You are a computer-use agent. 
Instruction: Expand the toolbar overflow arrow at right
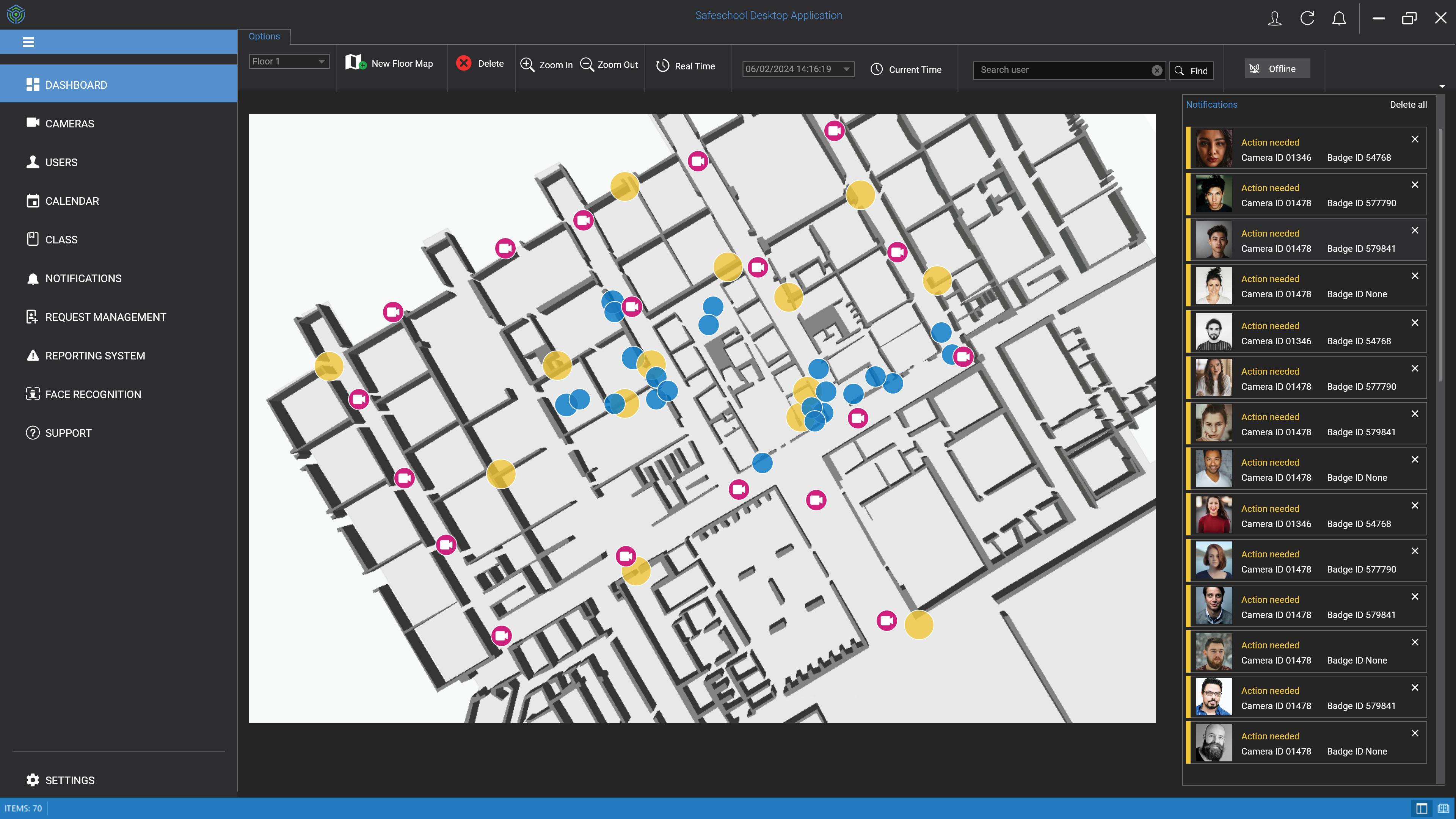[1442, 86]
